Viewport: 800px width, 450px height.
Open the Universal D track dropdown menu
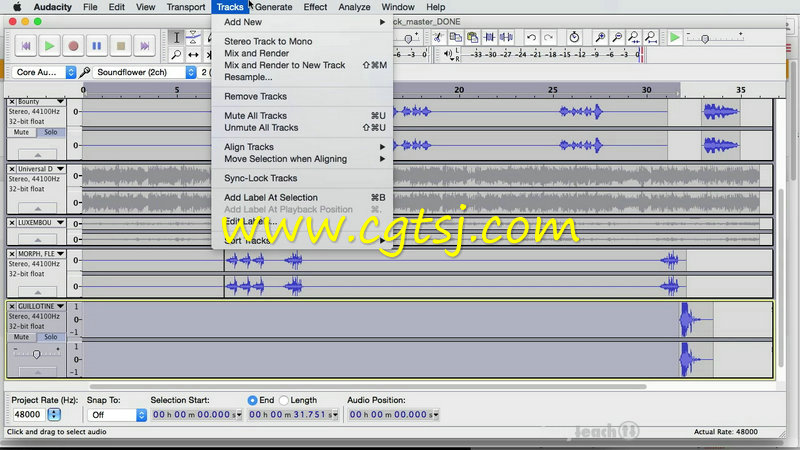pyautogui.click(x=60, y=169)
